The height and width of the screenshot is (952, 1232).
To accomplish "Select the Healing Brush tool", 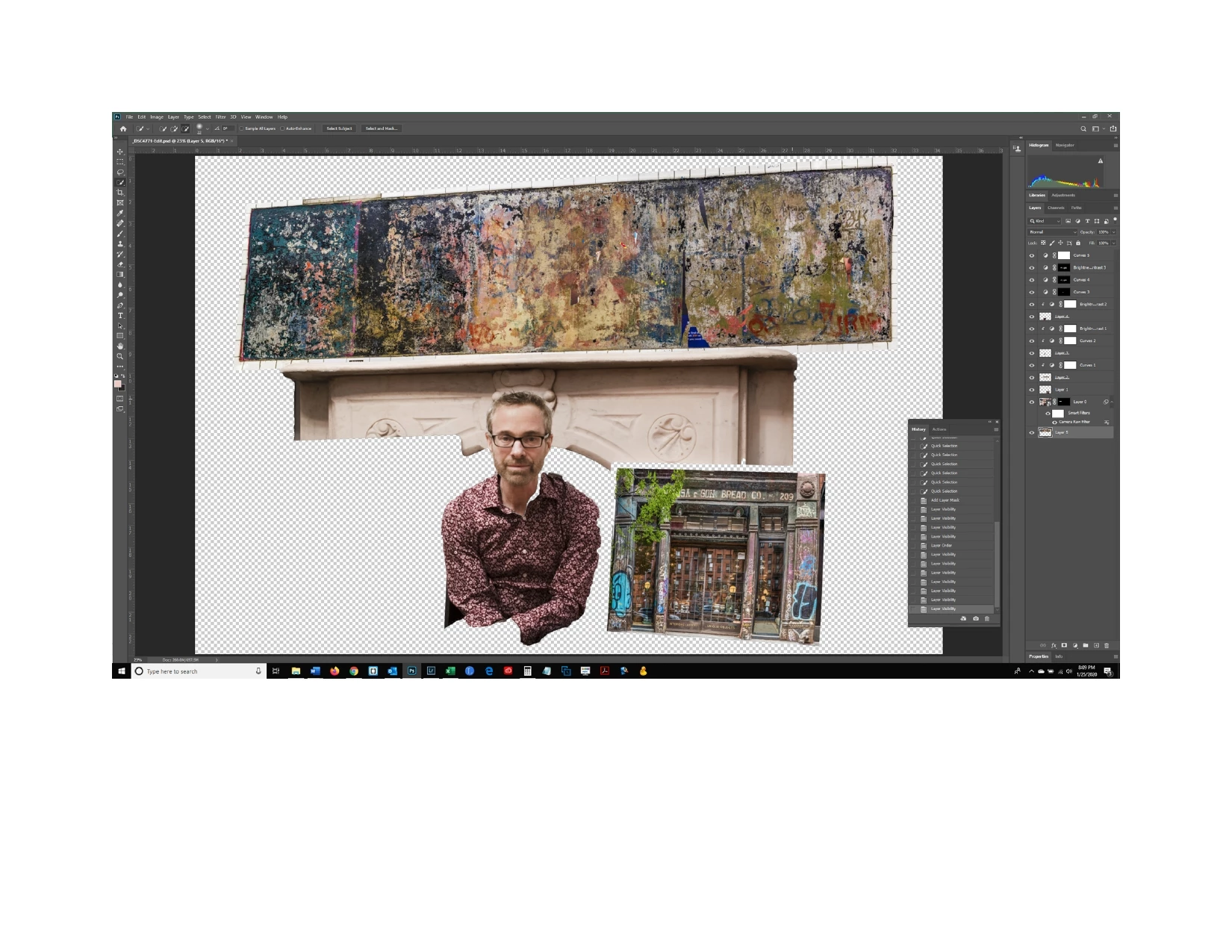I will (120, 223).
